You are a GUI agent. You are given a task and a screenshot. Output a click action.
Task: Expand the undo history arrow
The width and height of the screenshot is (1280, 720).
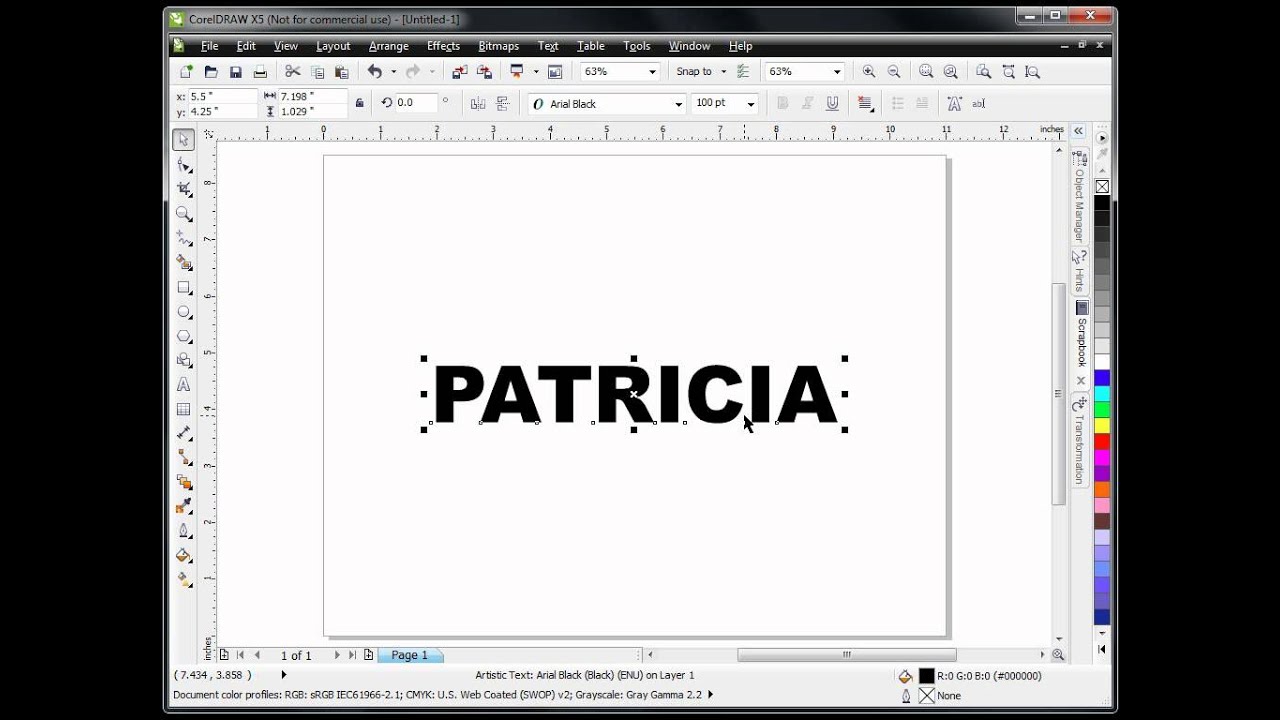click(x=393, y=72)
